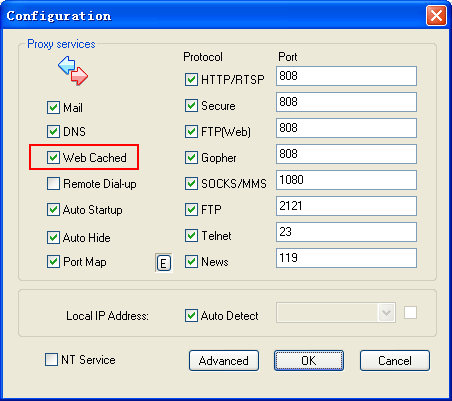This screenshot has height=401, width=452.
Task: Focus the FTP port field showing 2121
Action: 346,206
